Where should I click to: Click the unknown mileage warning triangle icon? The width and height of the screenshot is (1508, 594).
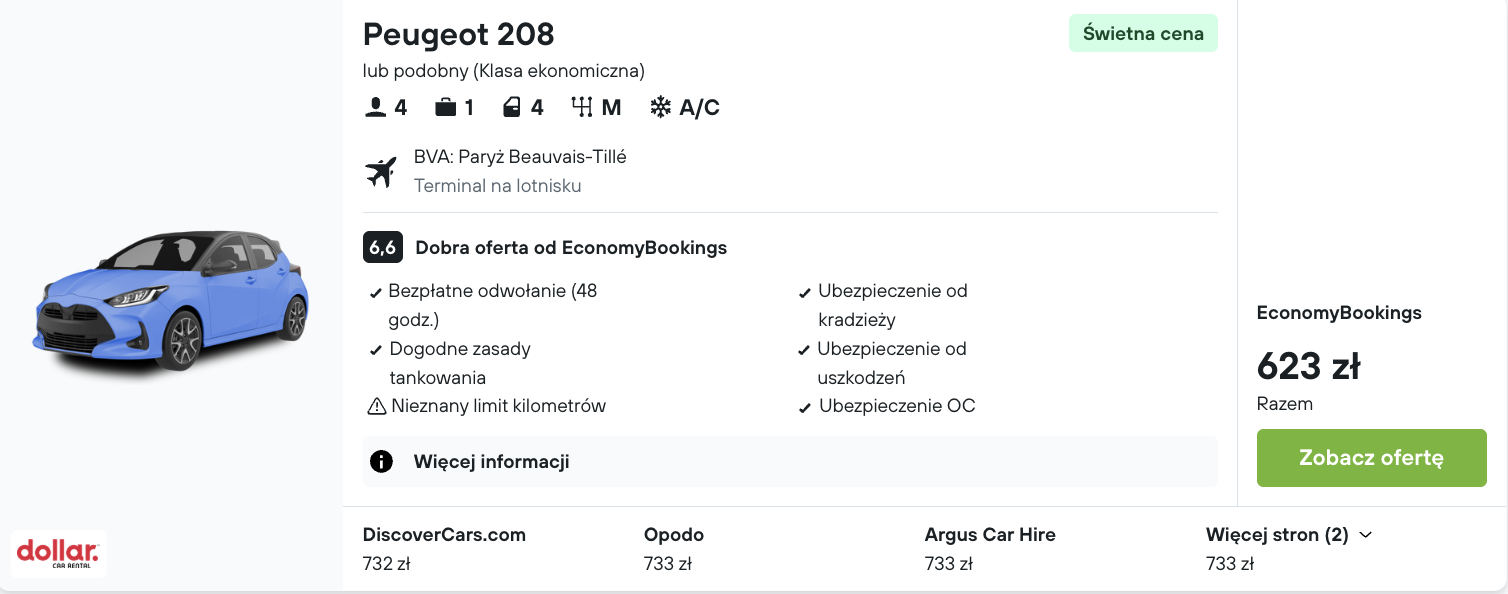(x=377, y=406)
